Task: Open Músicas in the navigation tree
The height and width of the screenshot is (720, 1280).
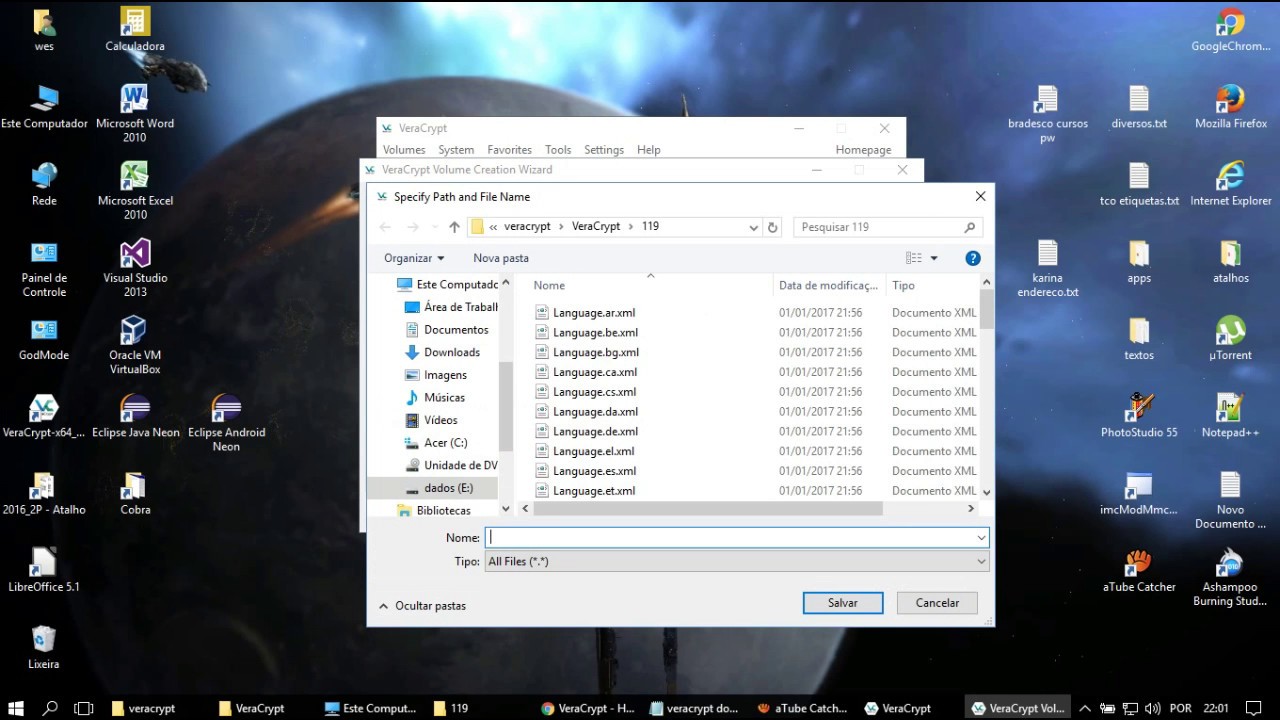Action: coord(434,397)
